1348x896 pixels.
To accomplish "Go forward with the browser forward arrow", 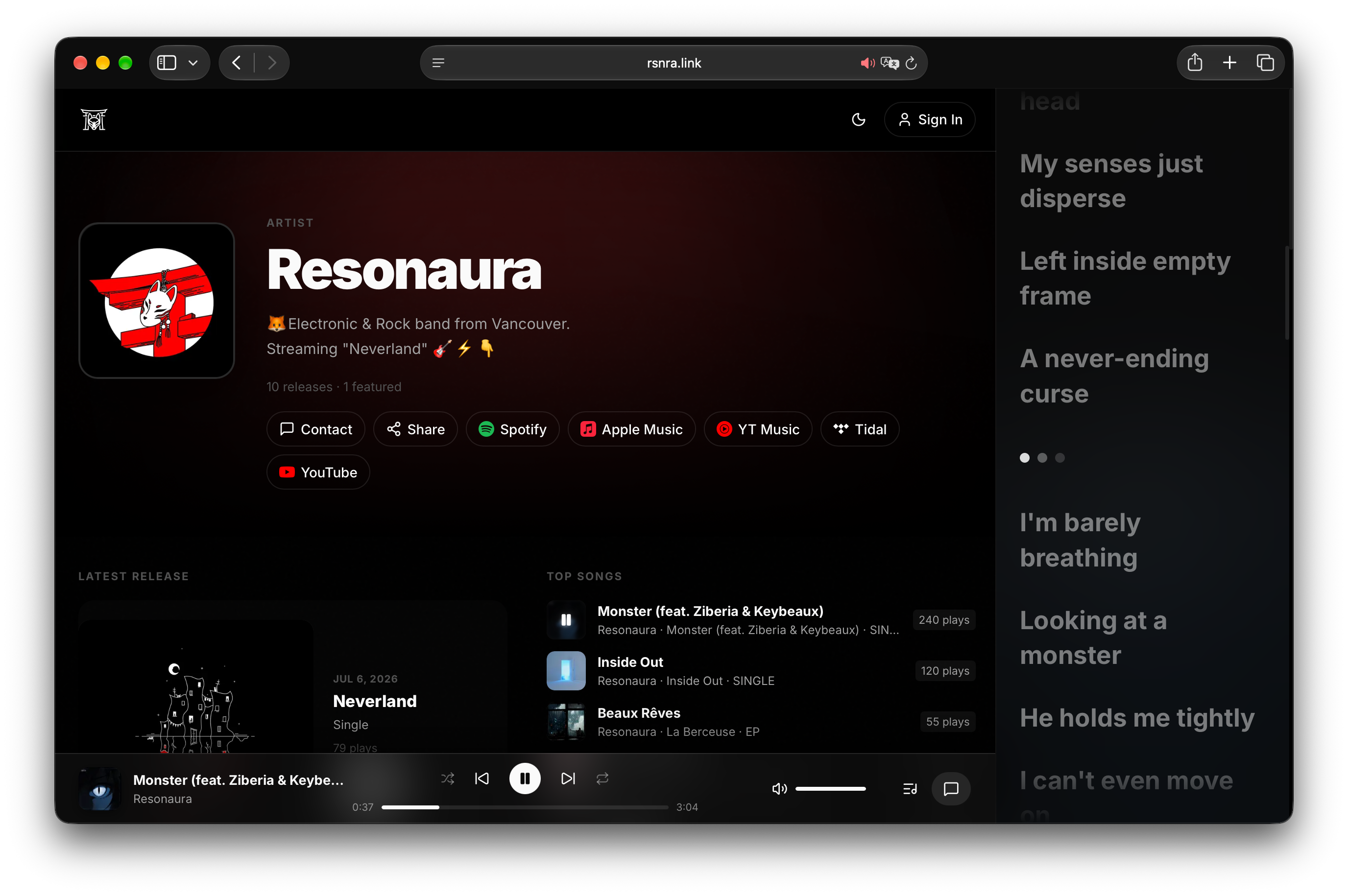I will 271,62.
